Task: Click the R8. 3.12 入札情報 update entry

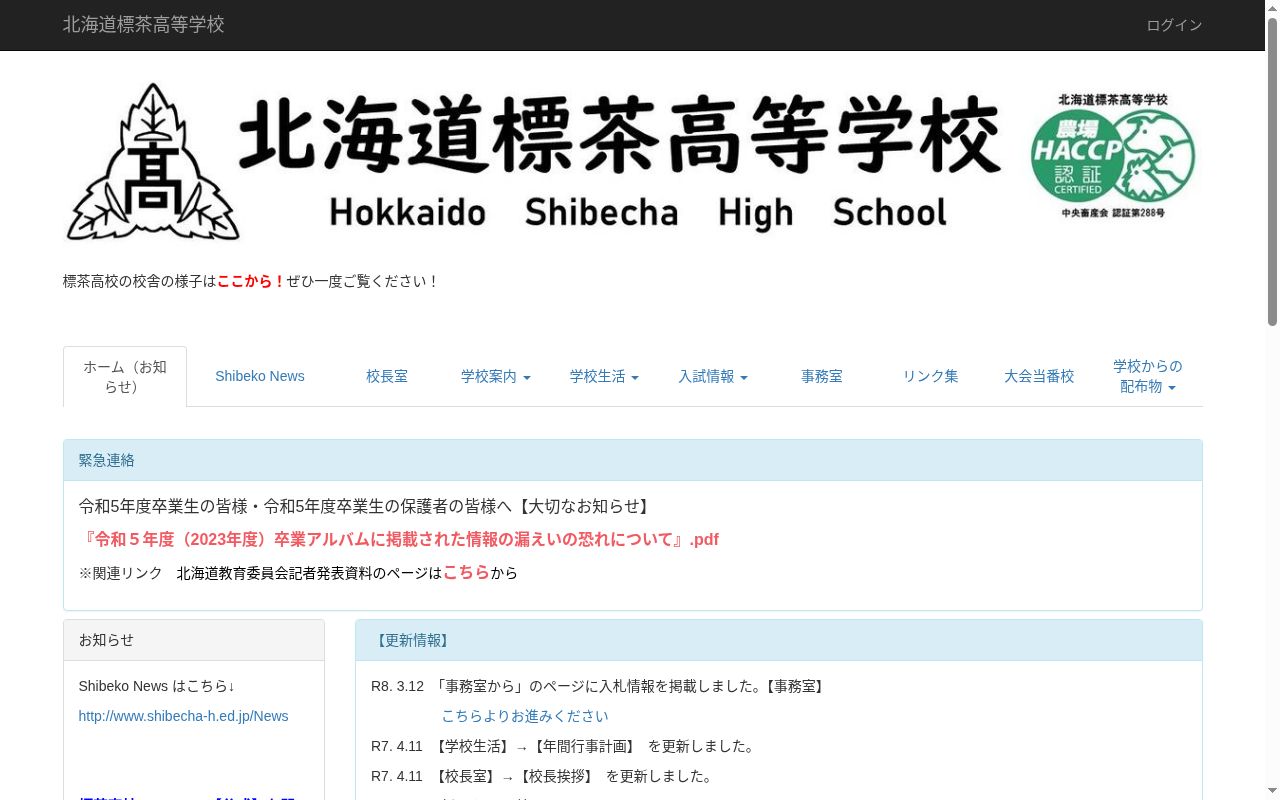Action: [x=599, y=686]
